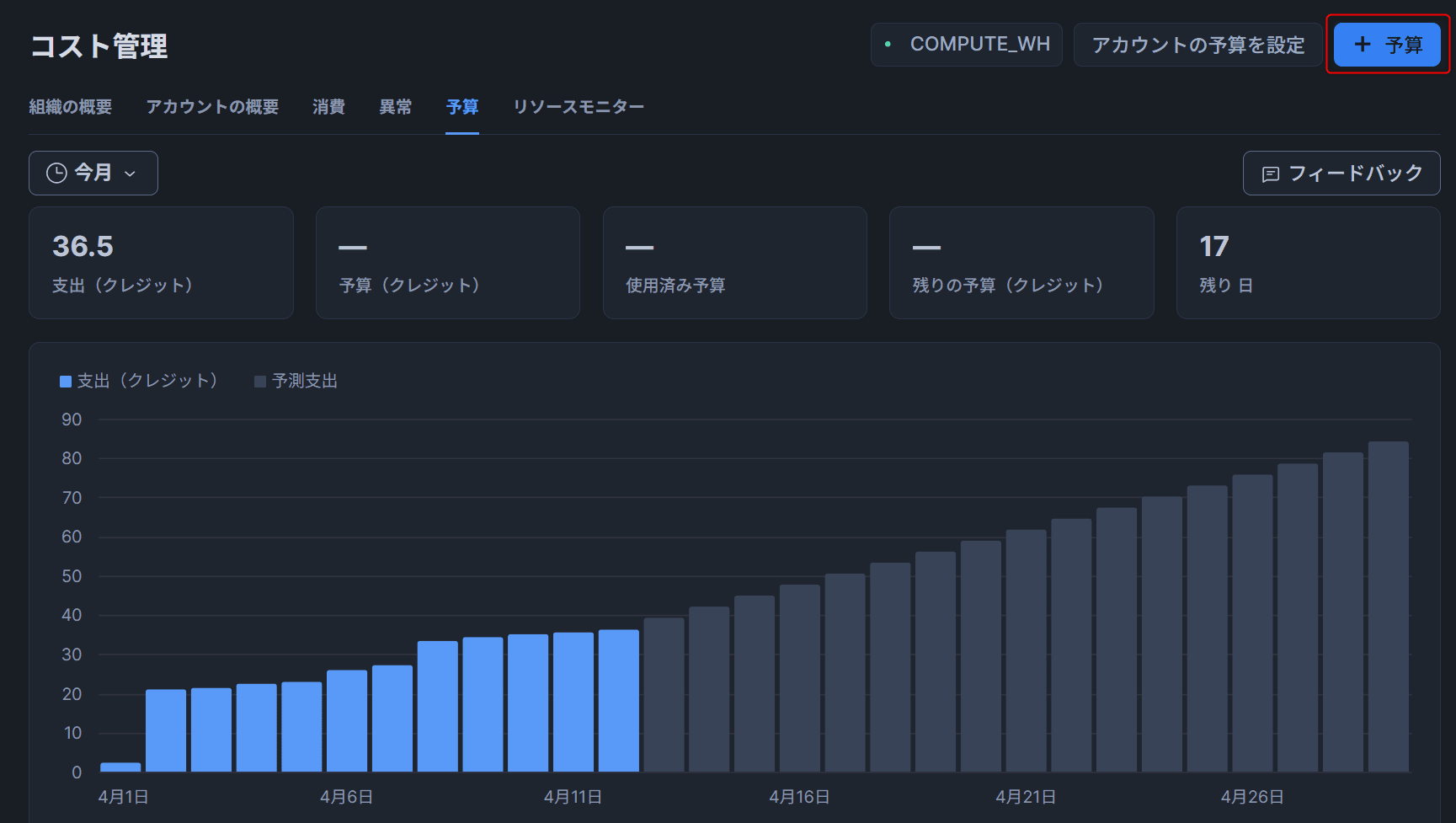The image size is (1456, 823).
Task: Click the 4月16日 axis label
Action: 799,797
